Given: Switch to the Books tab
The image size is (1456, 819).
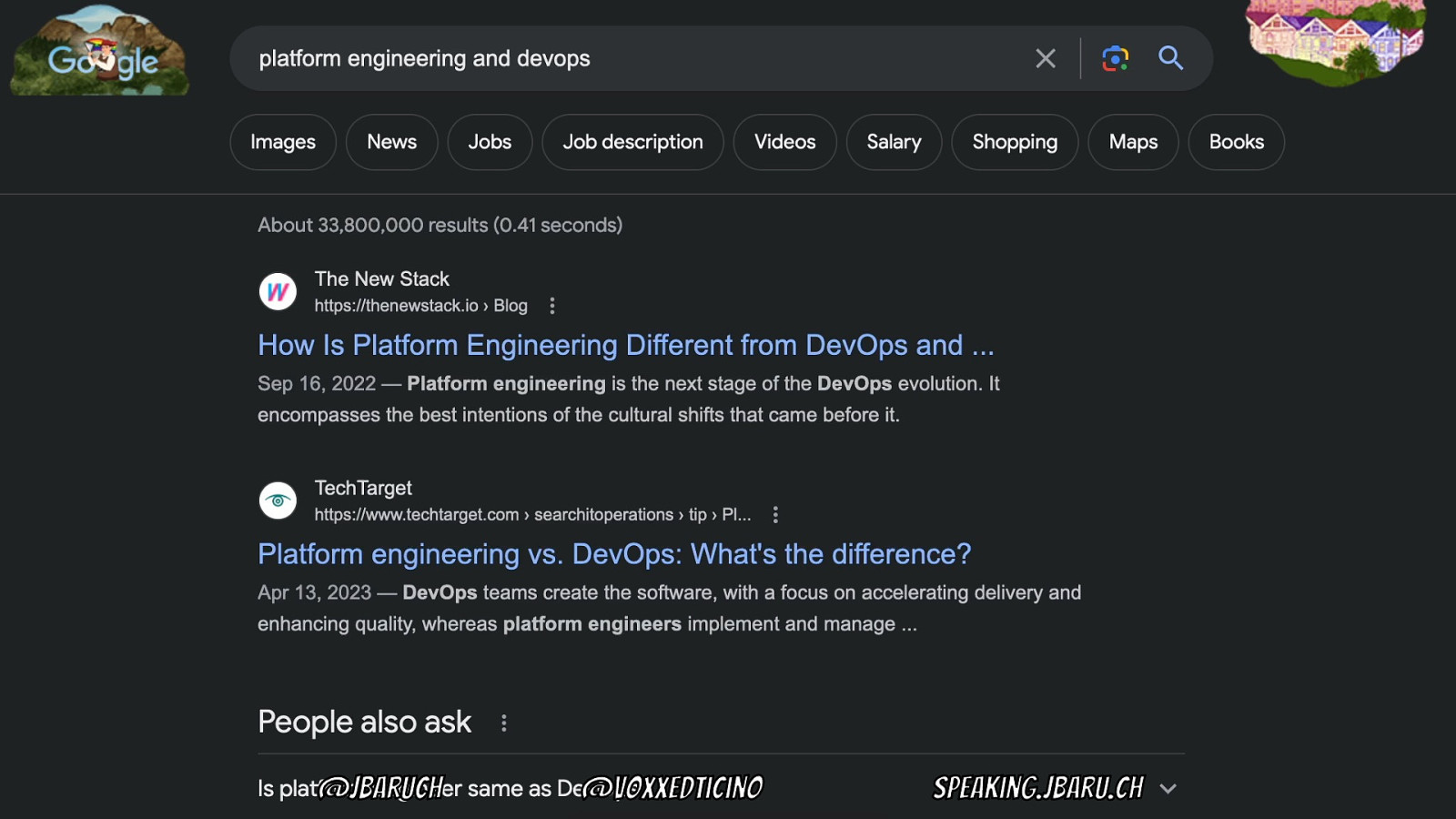Looking at the screenshot, I should [1236, 142].
